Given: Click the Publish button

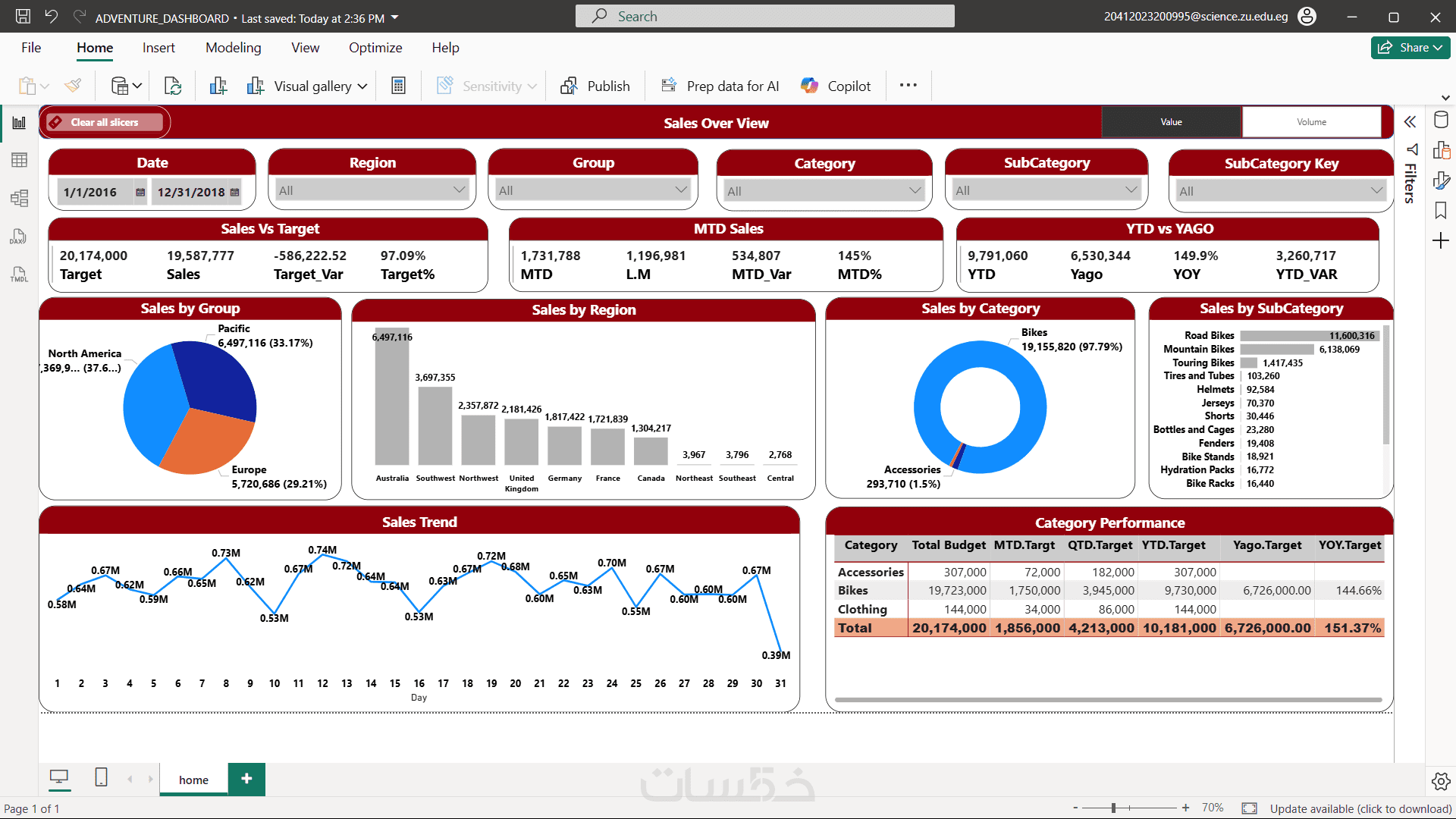Looking at the screenshot, I should [595, 86].
